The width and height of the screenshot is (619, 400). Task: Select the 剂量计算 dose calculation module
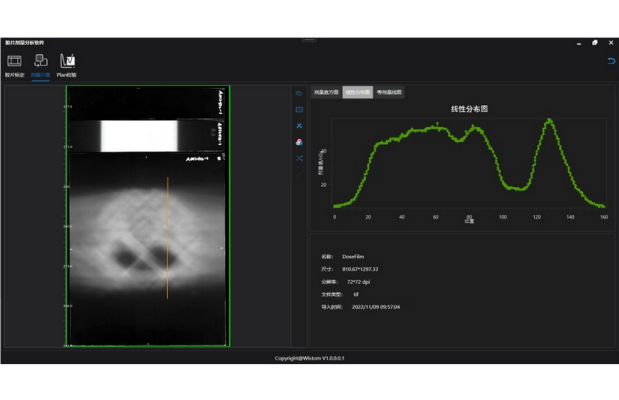coord(40,65)
